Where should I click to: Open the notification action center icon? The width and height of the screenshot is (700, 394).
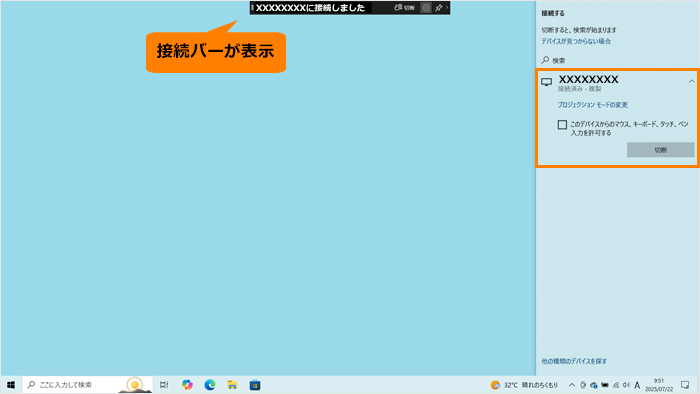coord(685,385)
